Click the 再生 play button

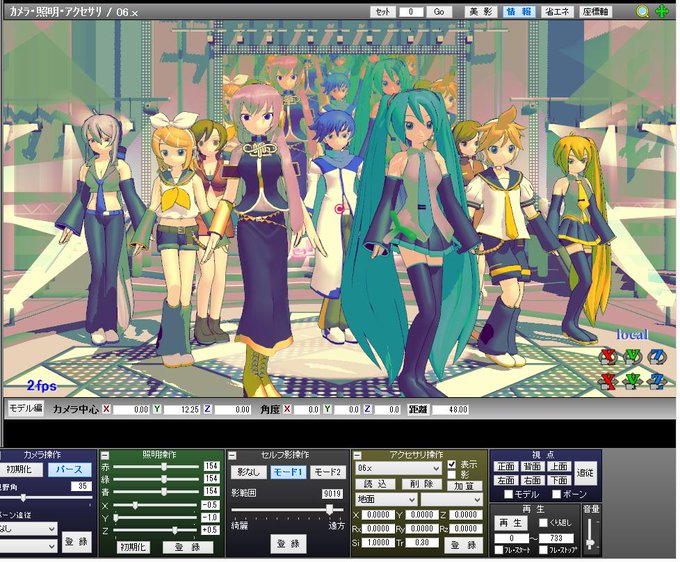click(x=511, y=523)
